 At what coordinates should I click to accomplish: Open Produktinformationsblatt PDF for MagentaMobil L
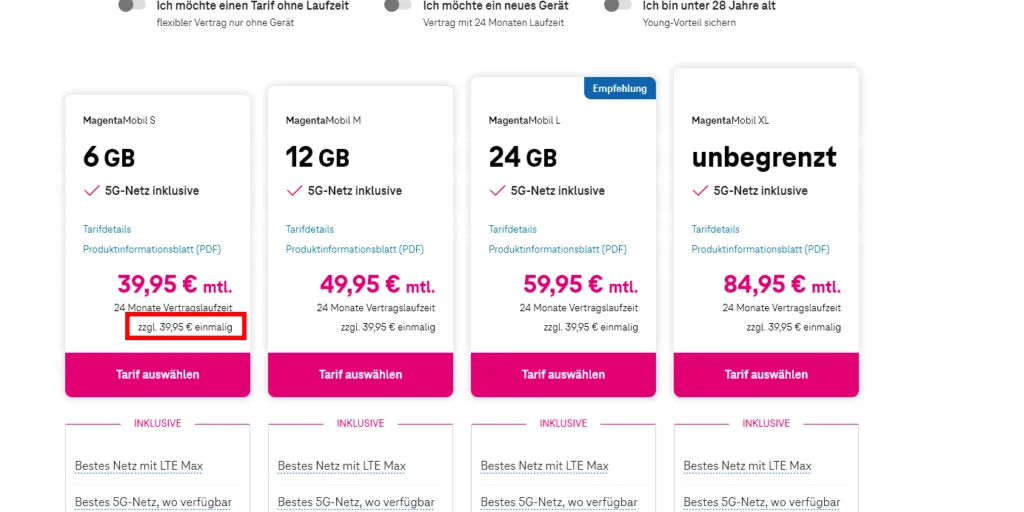(x=557, y=249)
